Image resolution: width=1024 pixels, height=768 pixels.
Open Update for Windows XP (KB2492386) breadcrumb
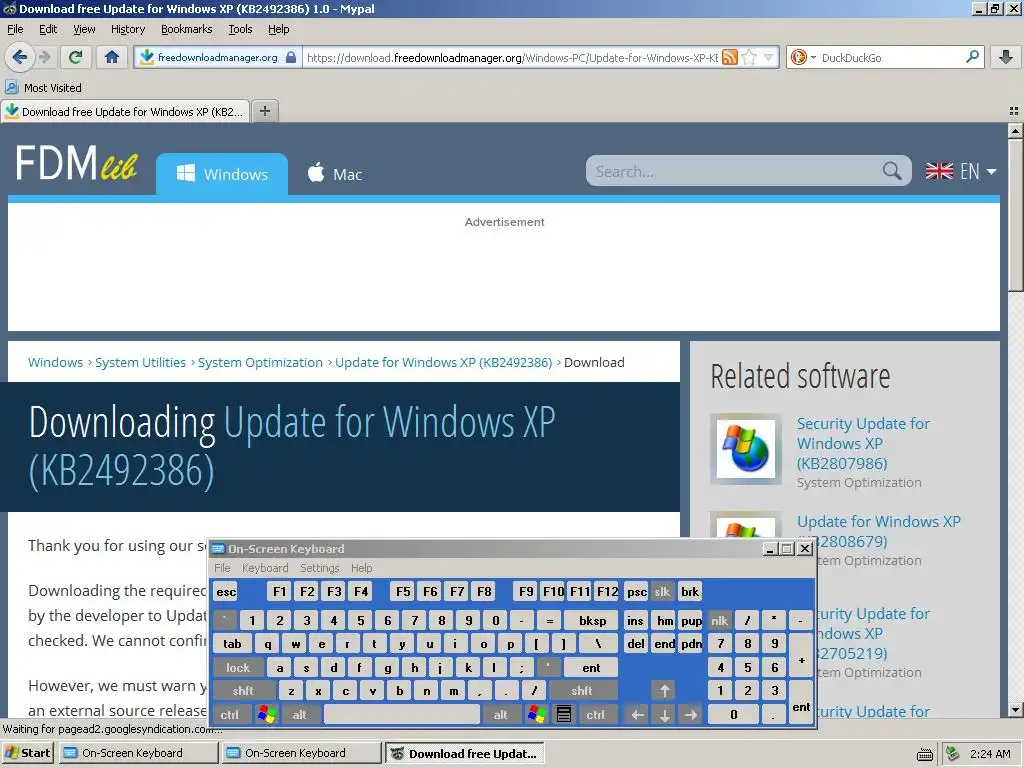443,362
